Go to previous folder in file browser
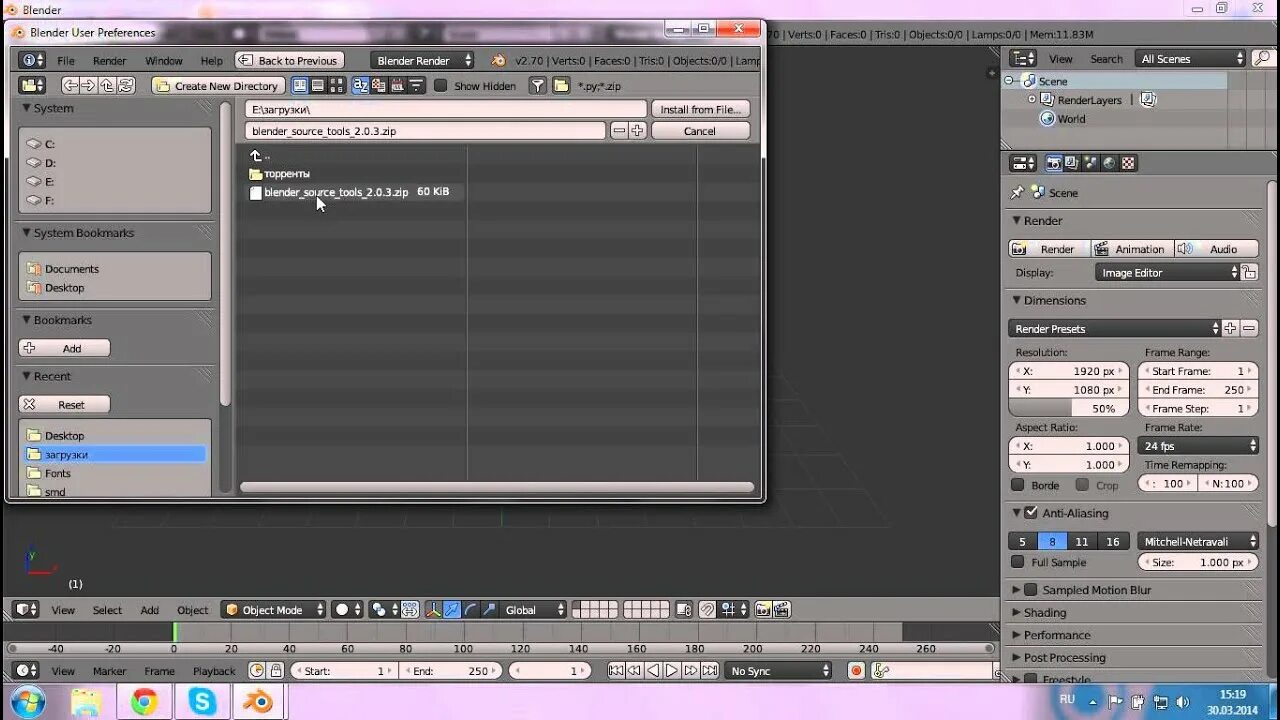Image resolution: width=1280 pixels, height=720 pixels. tap(71, 86)
